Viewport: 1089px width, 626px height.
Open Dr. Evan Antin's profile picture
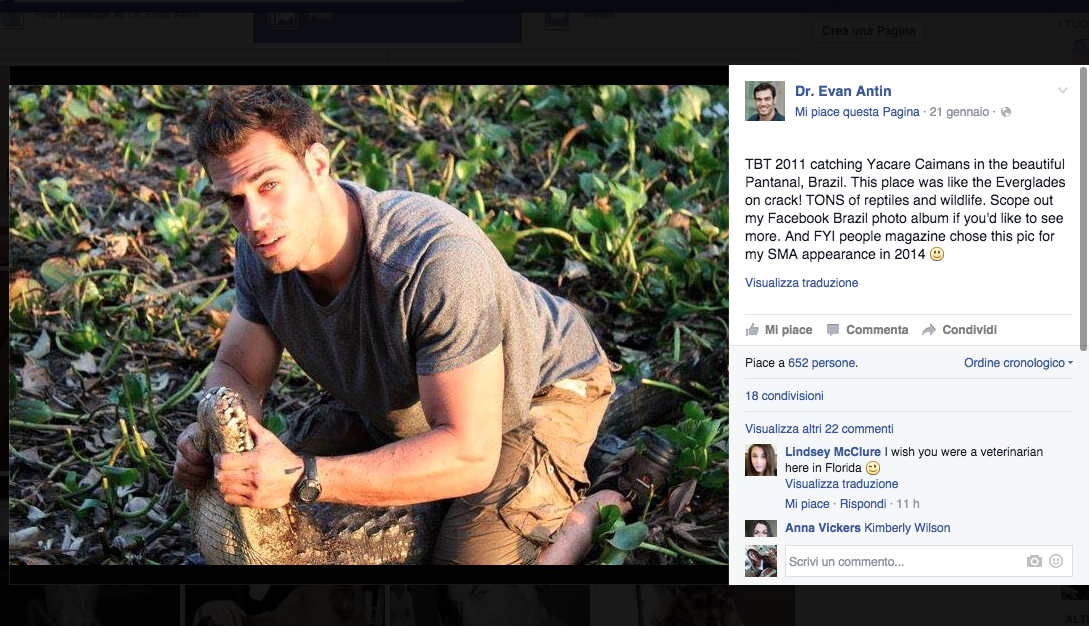click(765, 101)
